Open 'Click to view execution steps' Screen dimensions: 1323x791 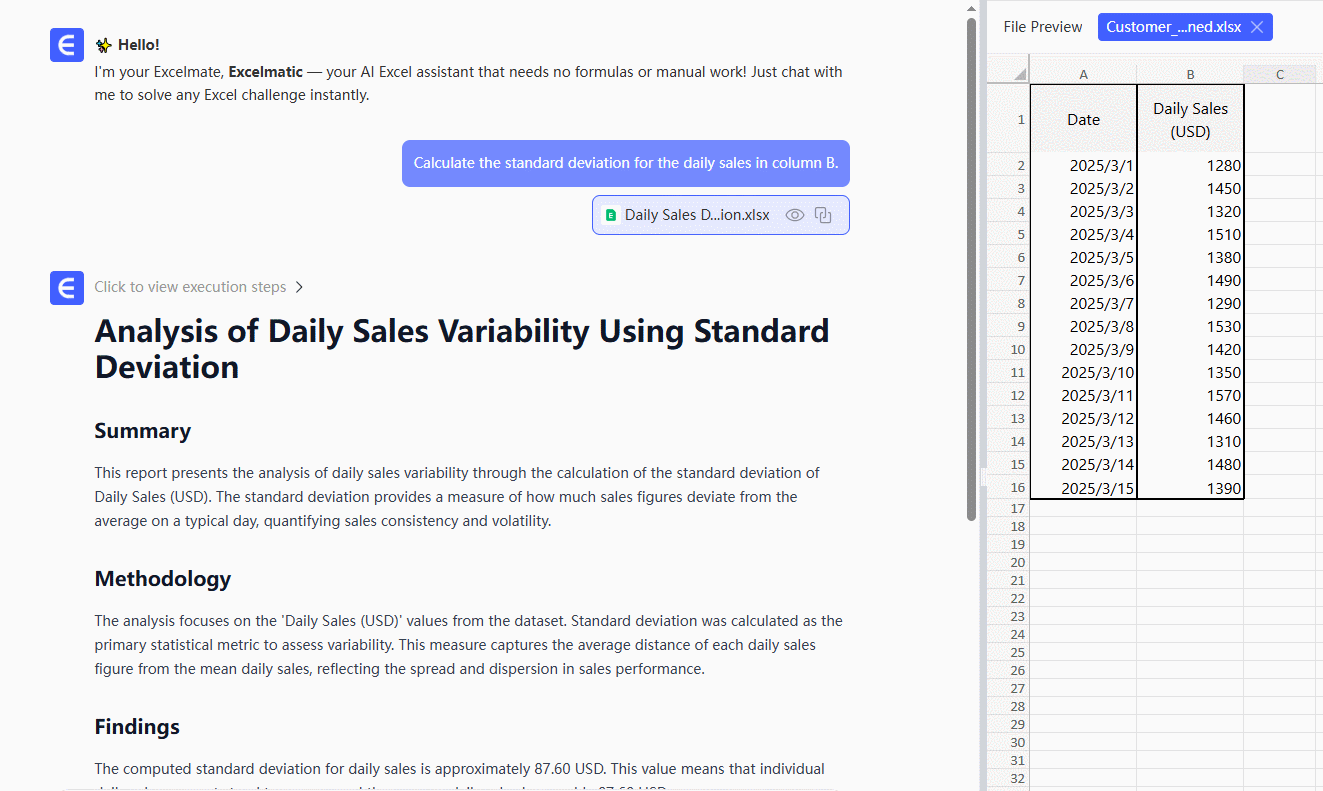pyautogui.click(x=190, y=288)
